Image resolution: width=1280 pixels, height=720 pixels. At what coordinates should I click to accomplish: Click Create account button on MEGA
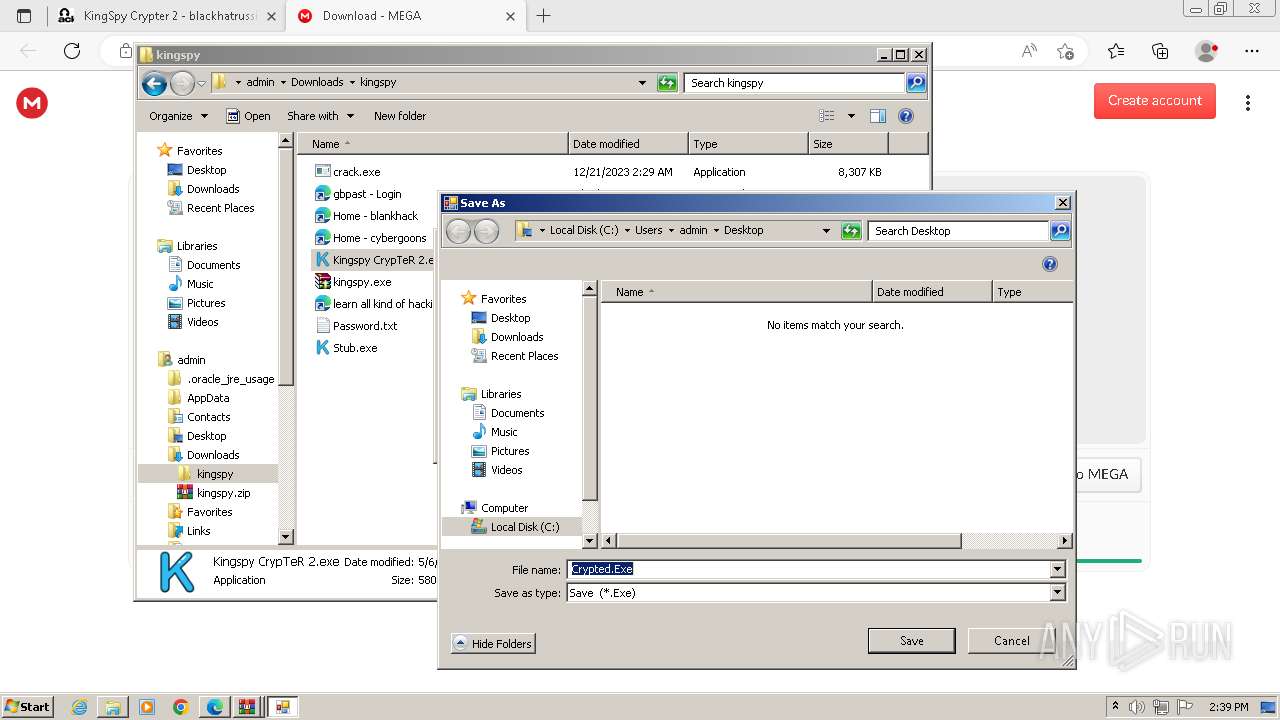[1154, 101]
